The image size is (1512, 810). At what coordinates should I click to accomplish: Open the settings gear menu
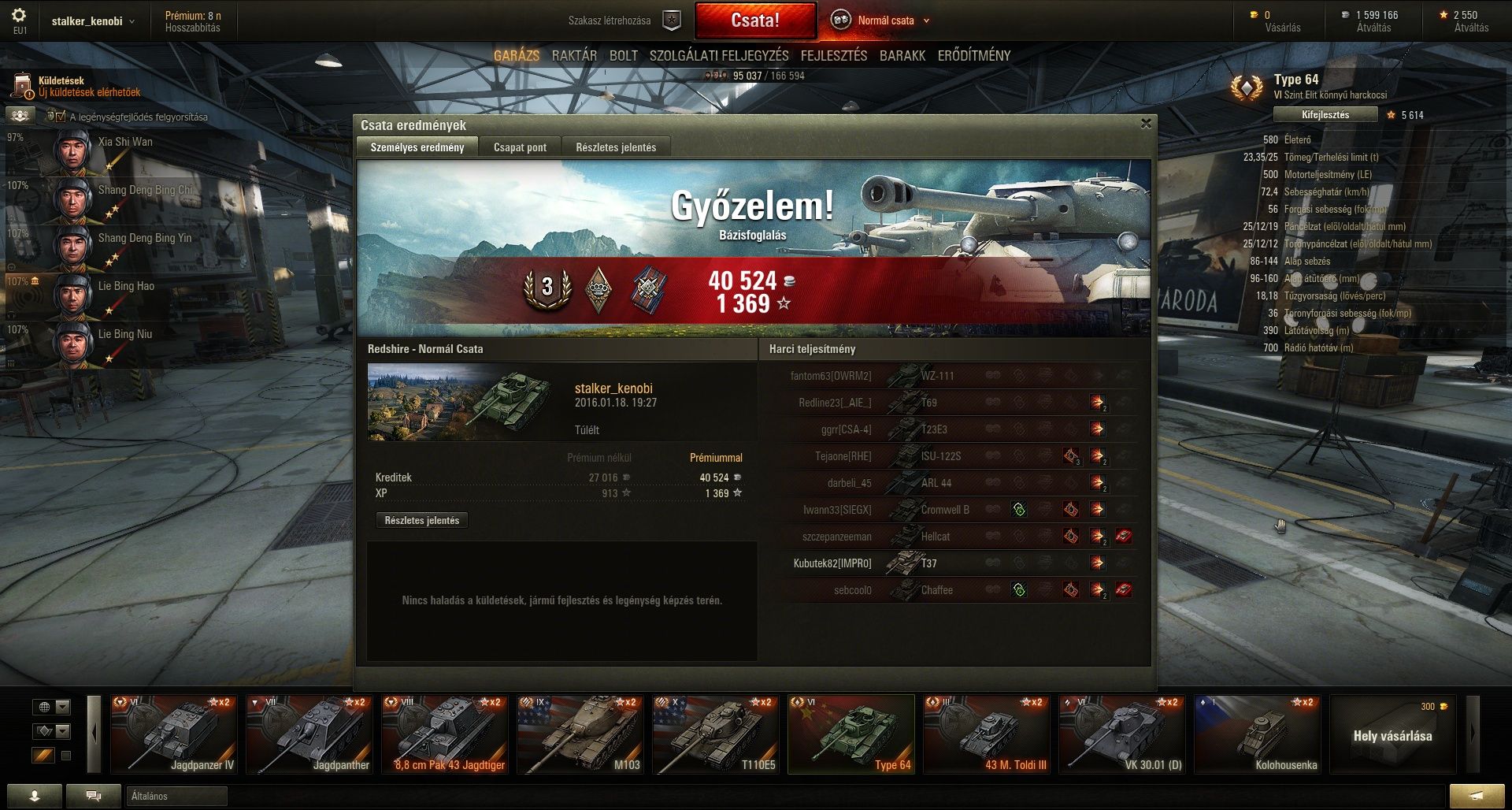click(x=19, y=15)
